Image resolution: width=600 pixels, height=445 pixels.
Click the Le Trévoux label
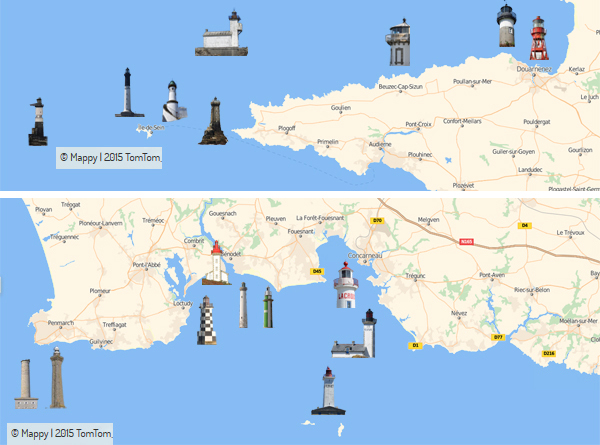point(570,232)
